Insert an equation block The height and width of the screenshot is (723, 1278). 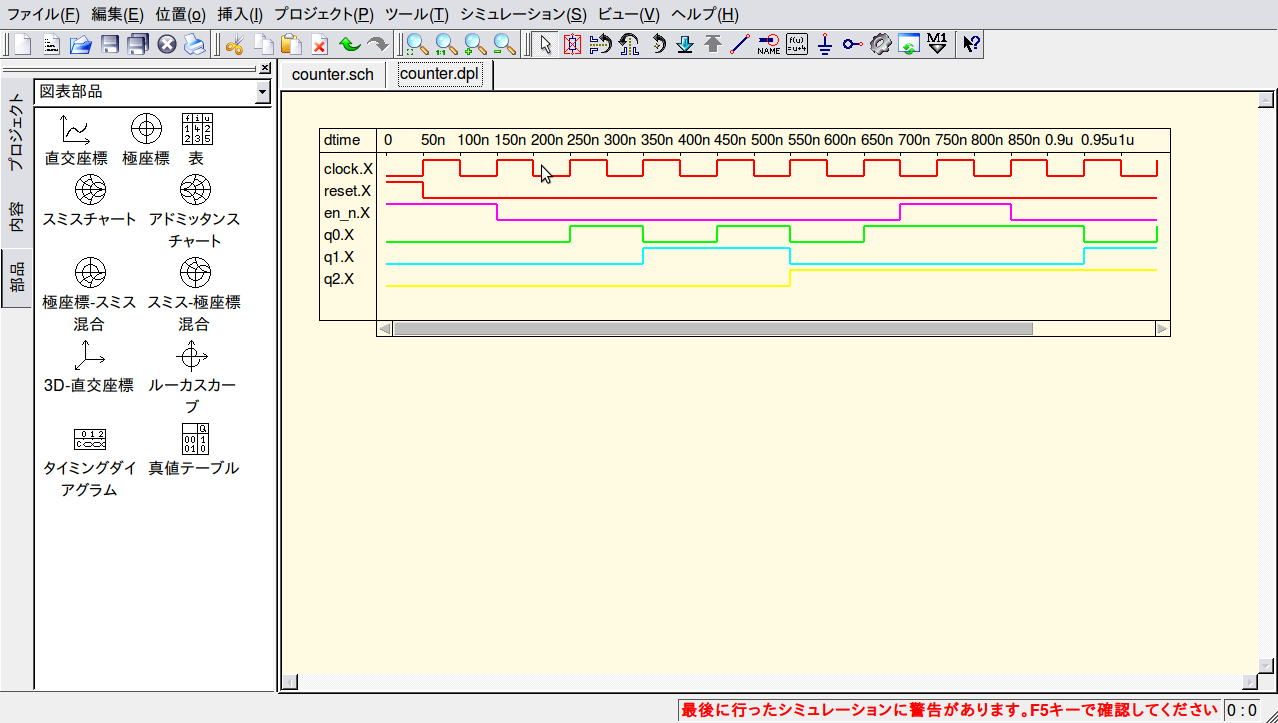click(796, 44)
